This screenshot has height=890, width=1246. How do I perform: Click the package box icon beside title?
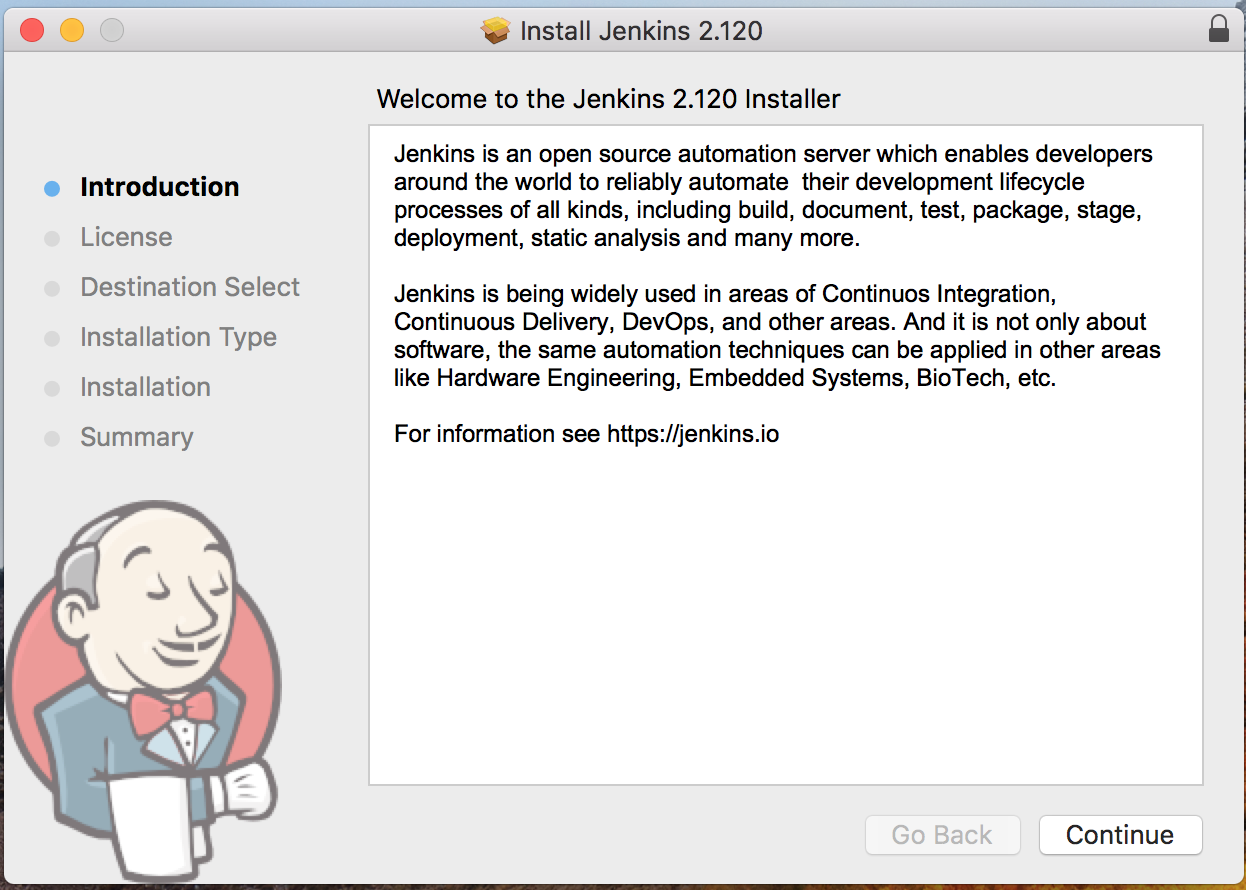496,31
